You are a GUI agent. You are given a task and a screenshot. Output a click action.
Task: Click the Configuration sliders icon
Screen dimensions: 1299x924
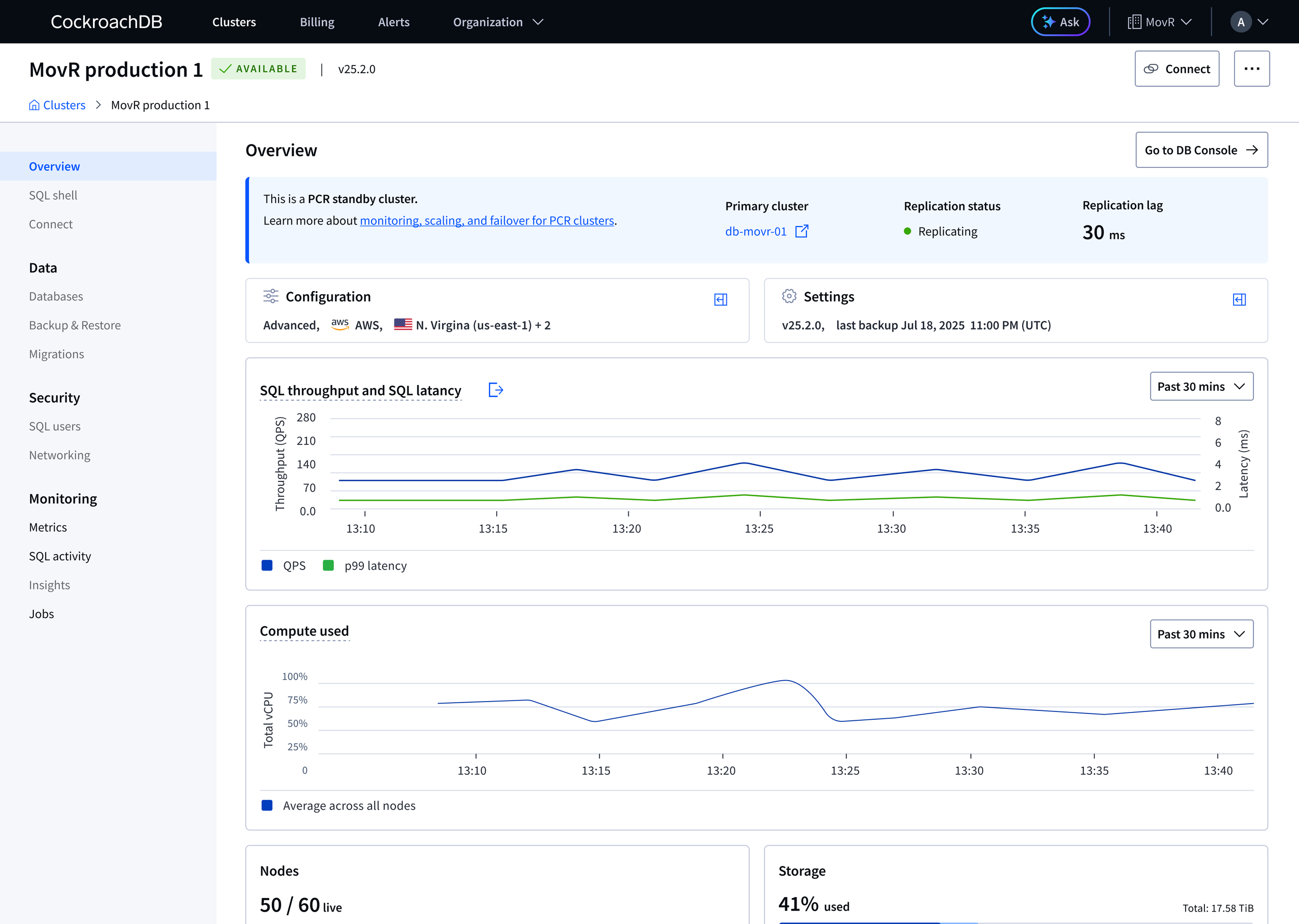click(271, 296)
